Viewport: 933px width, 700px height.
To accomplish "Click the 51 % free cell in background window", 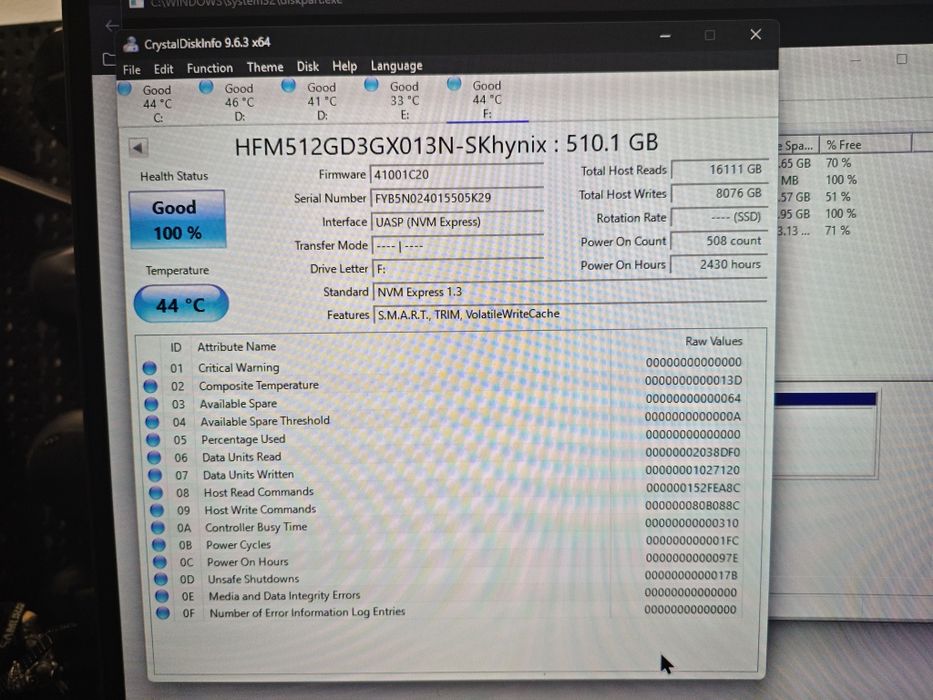I will coord(837,197).
